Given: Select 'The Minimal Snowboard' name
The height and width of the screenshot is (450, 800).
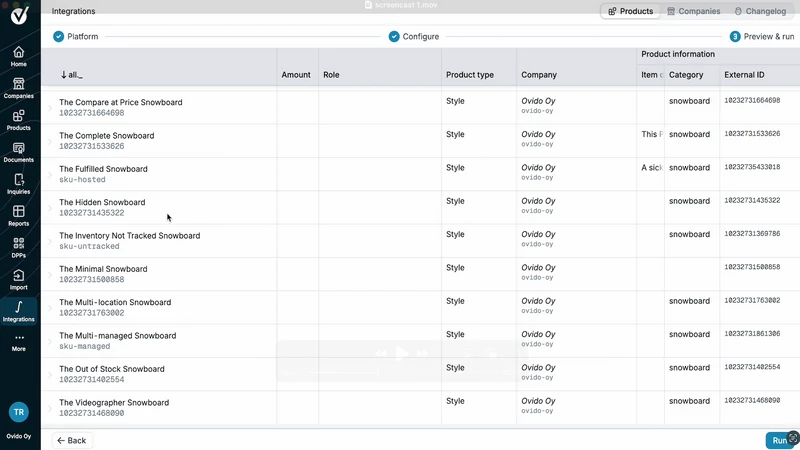Looking at the screenshot, I should [103, 269].
